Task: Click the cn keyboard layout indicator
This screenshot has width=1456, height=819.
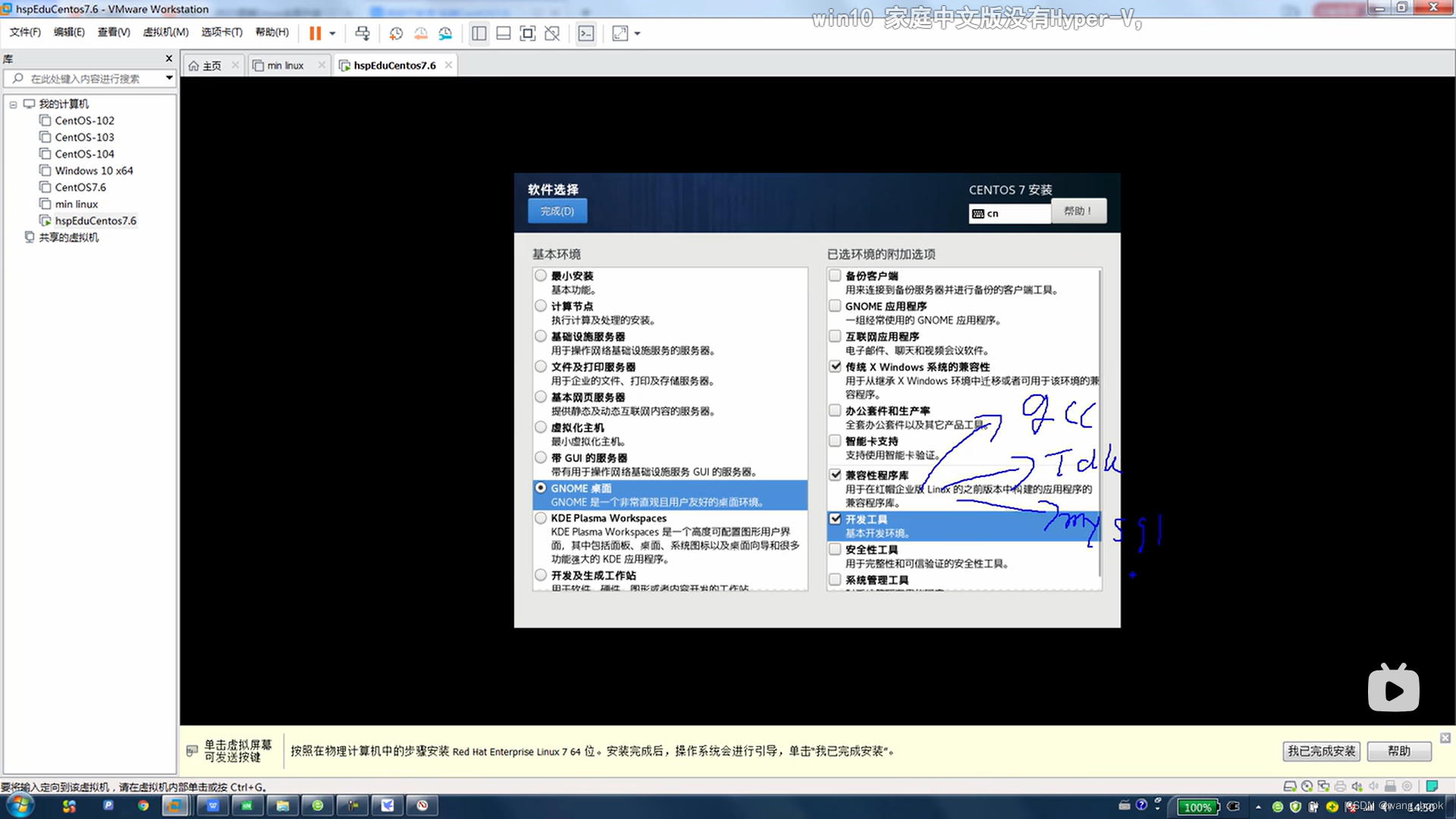Action: click(x=1009, y=214)
